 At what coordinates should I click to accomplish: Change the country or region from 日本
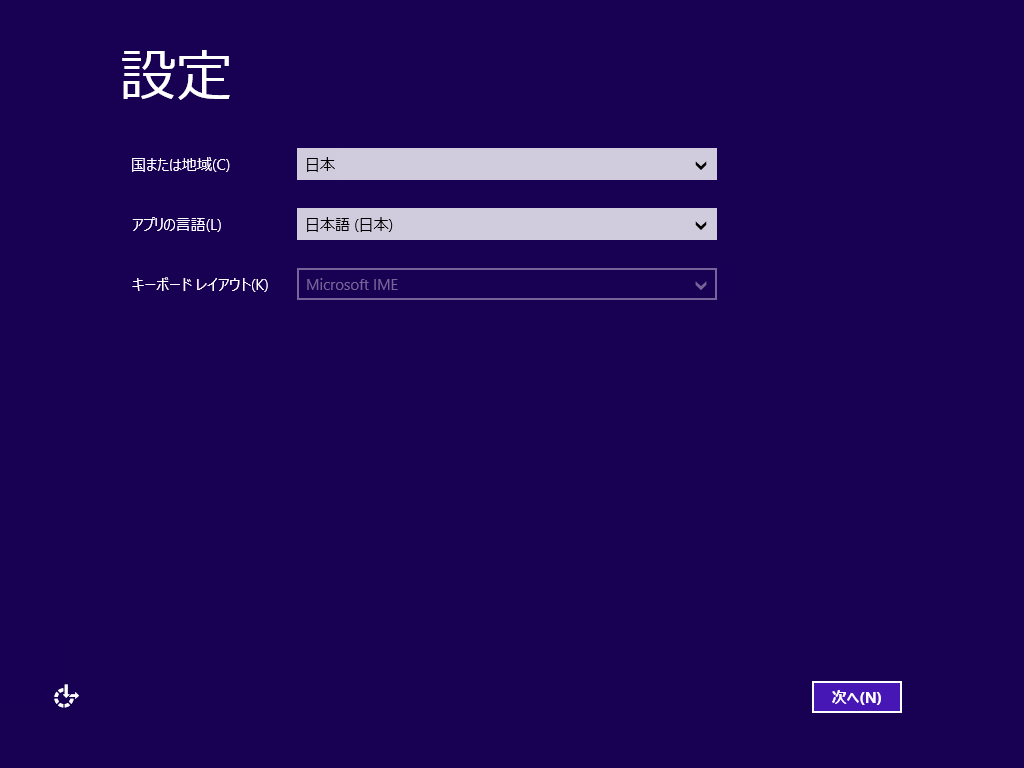click(506, 164)
